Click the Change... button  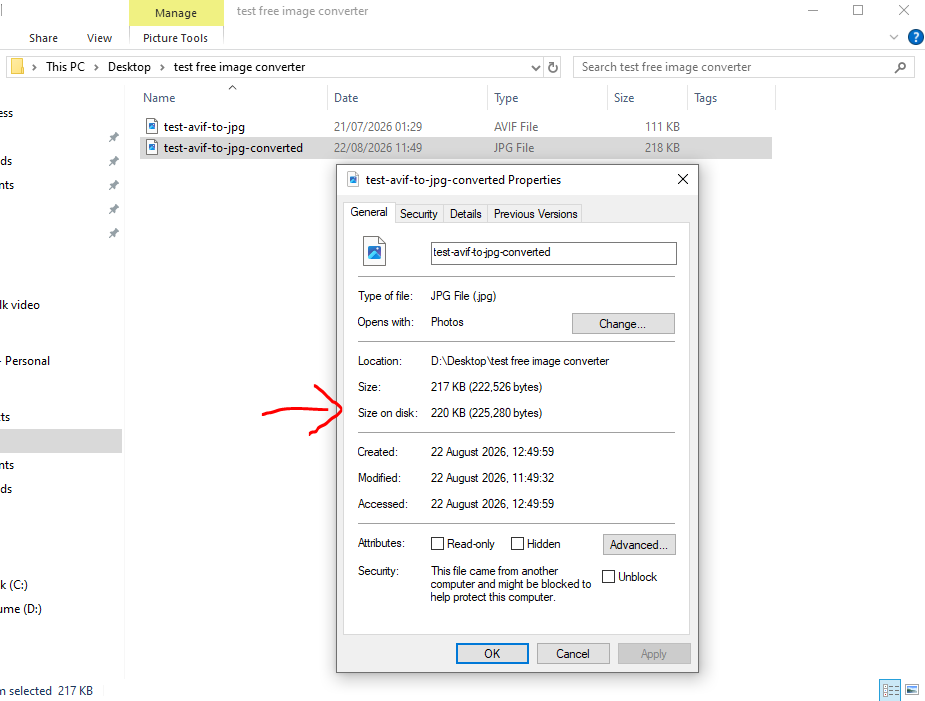[x=623, y=323]
